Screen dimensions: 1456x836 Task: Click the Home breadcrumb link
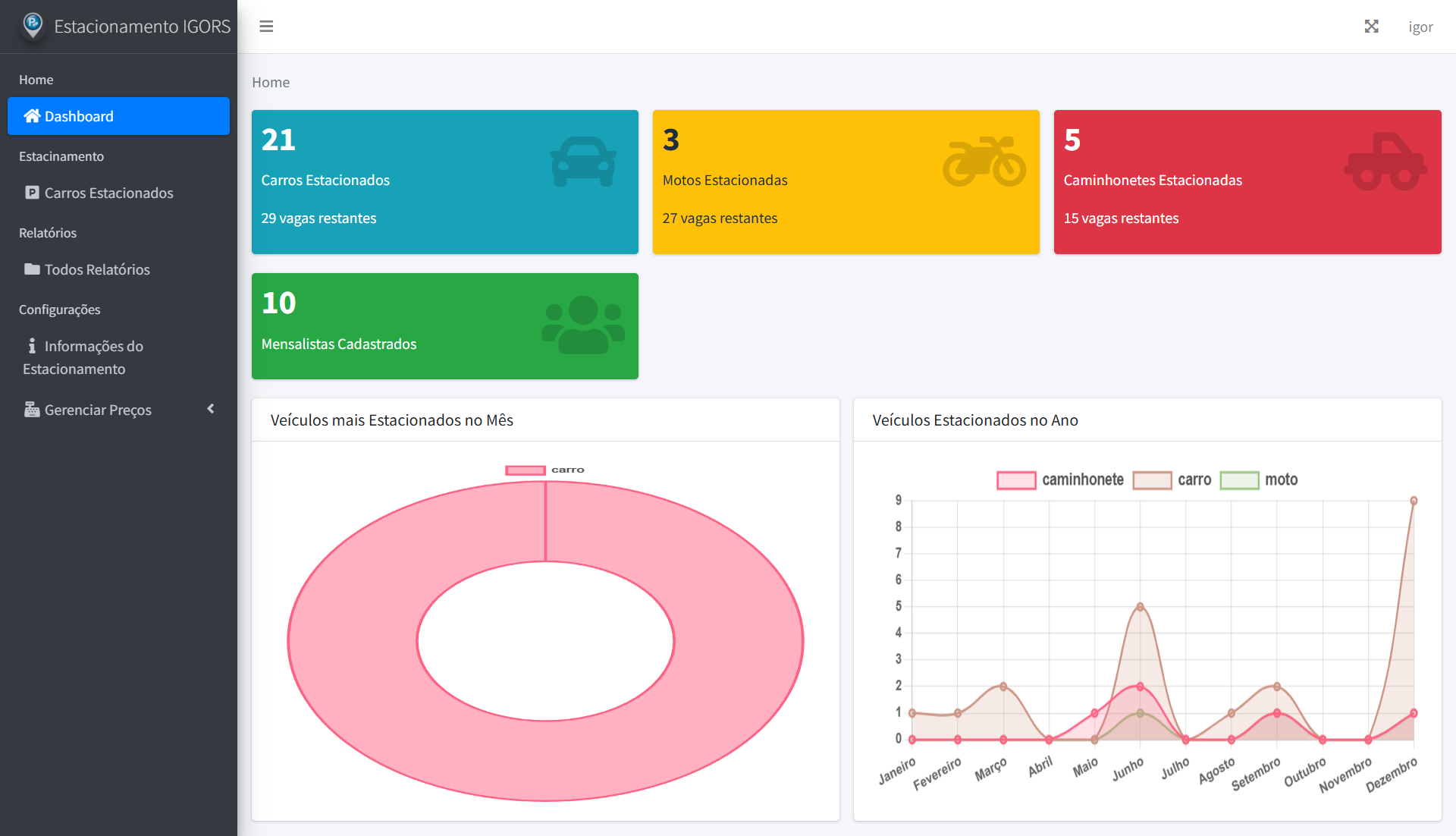271,82
